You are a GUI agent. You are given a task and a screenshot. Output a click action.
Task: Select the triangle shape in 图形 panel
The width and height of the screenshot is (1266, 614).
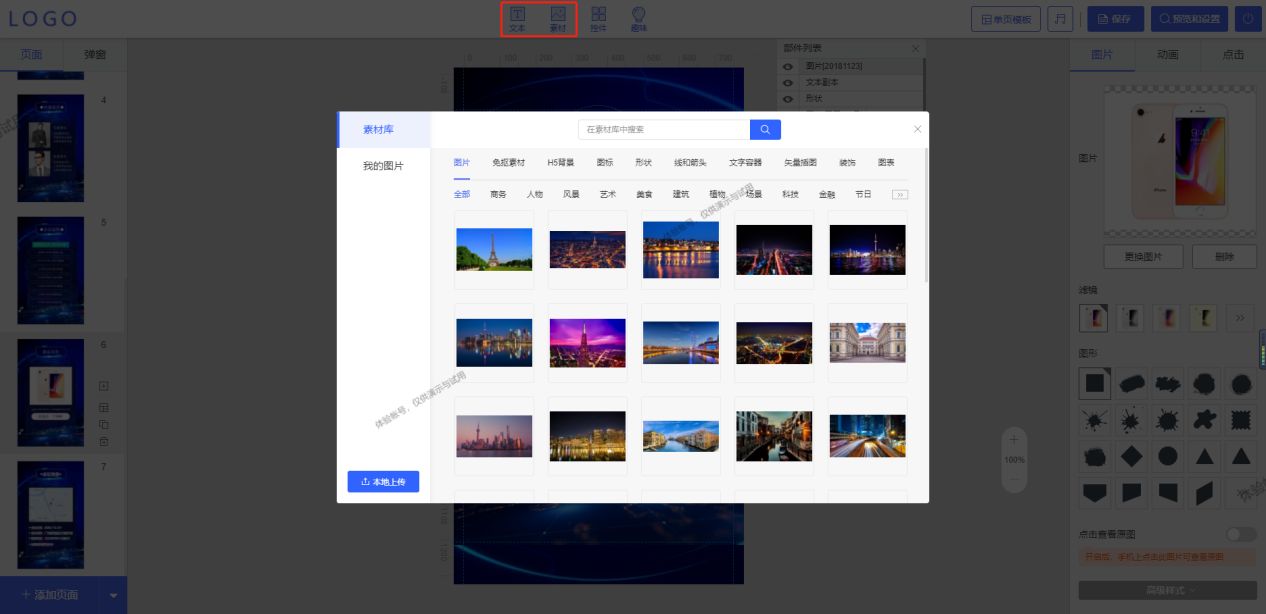coord(1204,456)
